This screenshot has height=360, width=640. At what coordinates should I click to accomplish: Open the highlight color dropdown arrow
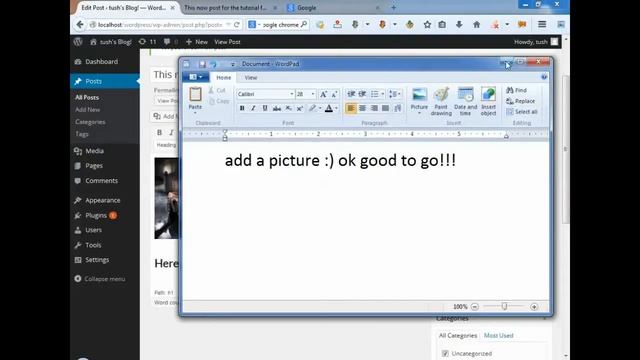[x=320, y=108]
